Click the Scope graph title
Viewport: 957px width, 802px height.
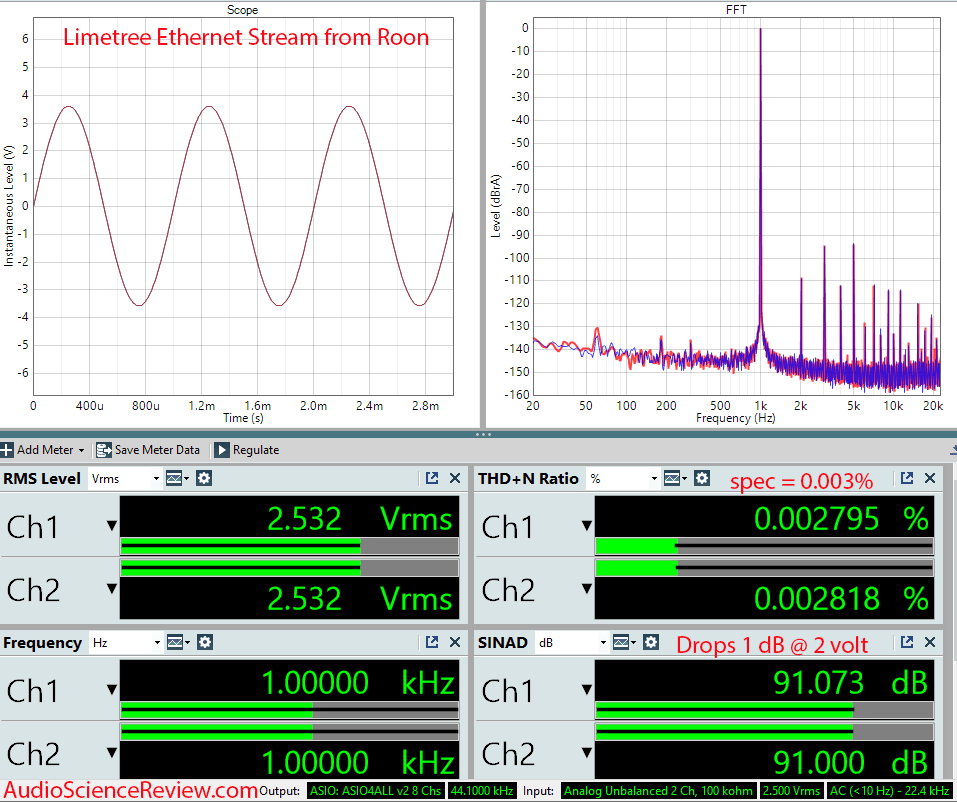[x=242, y=10]
